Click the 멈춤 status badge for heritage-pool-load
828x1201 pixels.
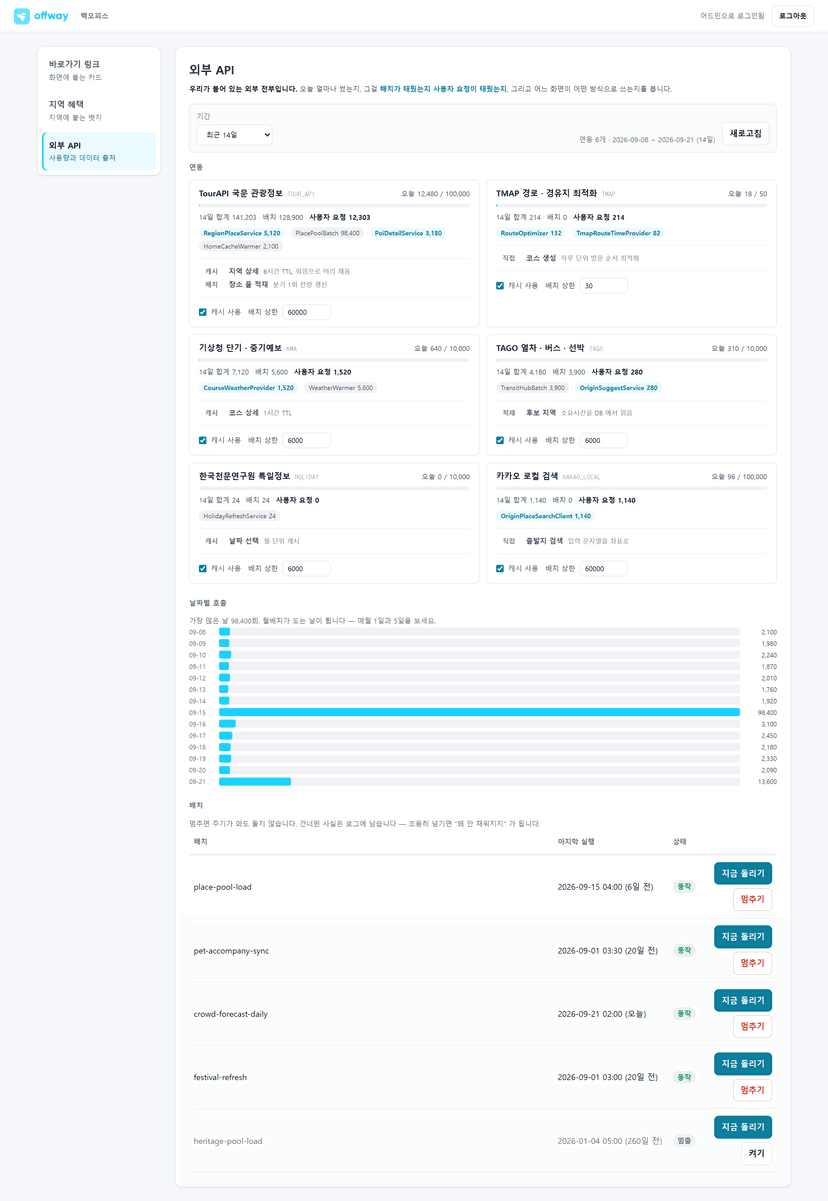(x=684, y=1140)
